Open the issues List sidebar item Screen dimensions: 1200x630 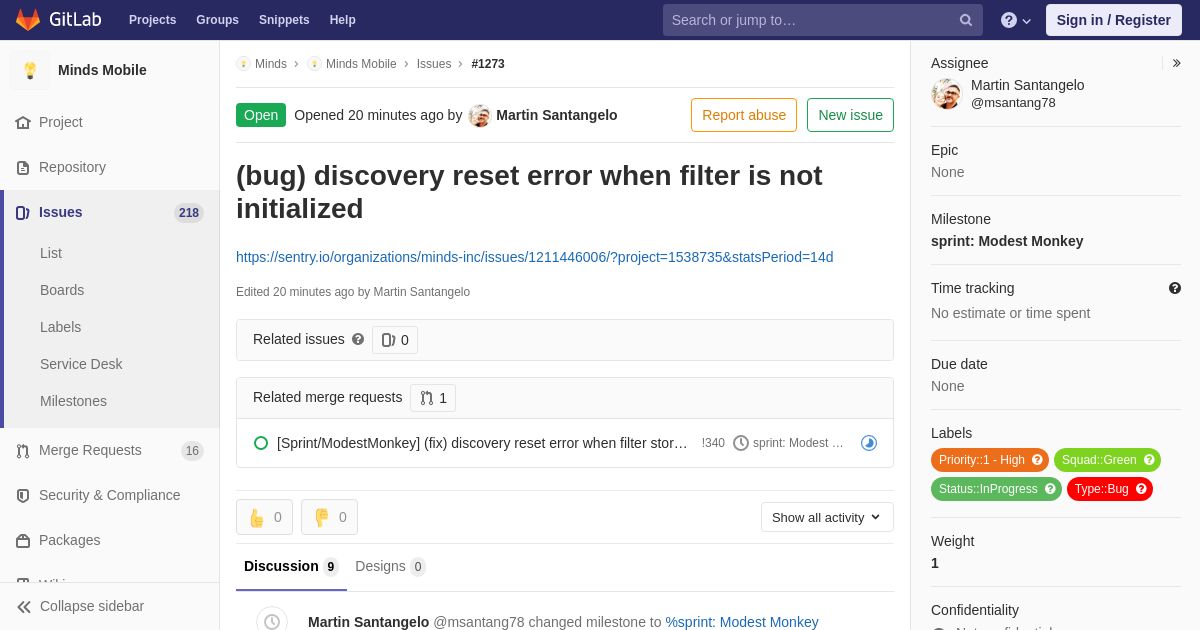[x=51, y=253]
